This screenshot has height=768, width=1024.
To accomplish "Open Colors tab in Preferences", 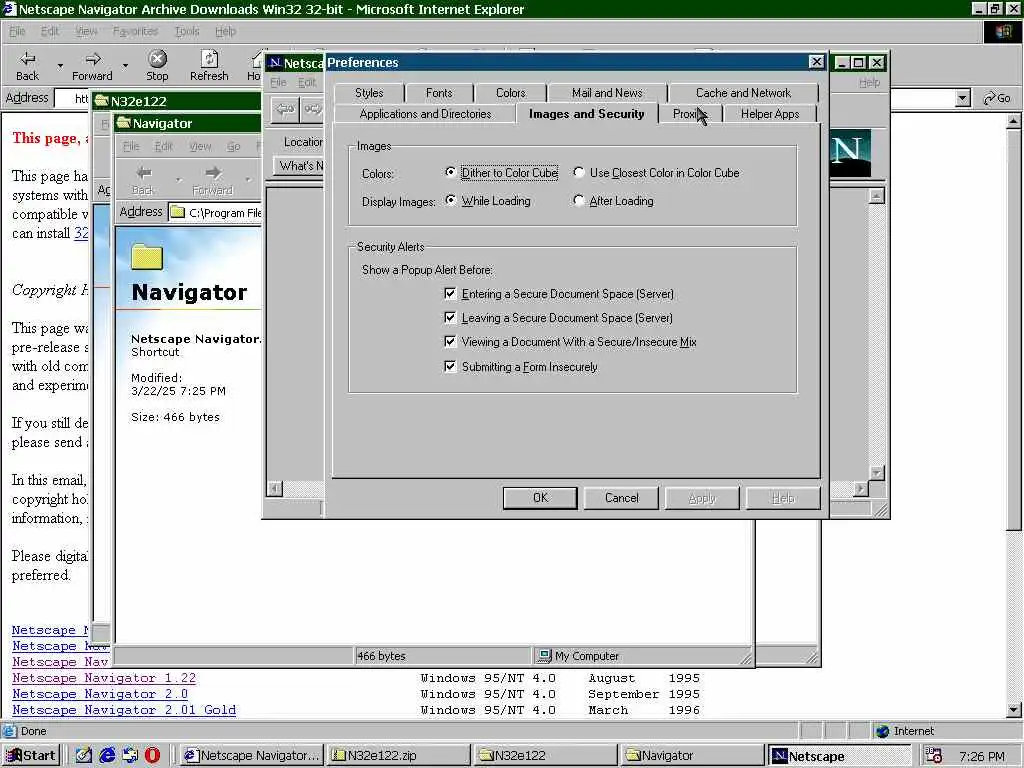I will click(510, 93).
